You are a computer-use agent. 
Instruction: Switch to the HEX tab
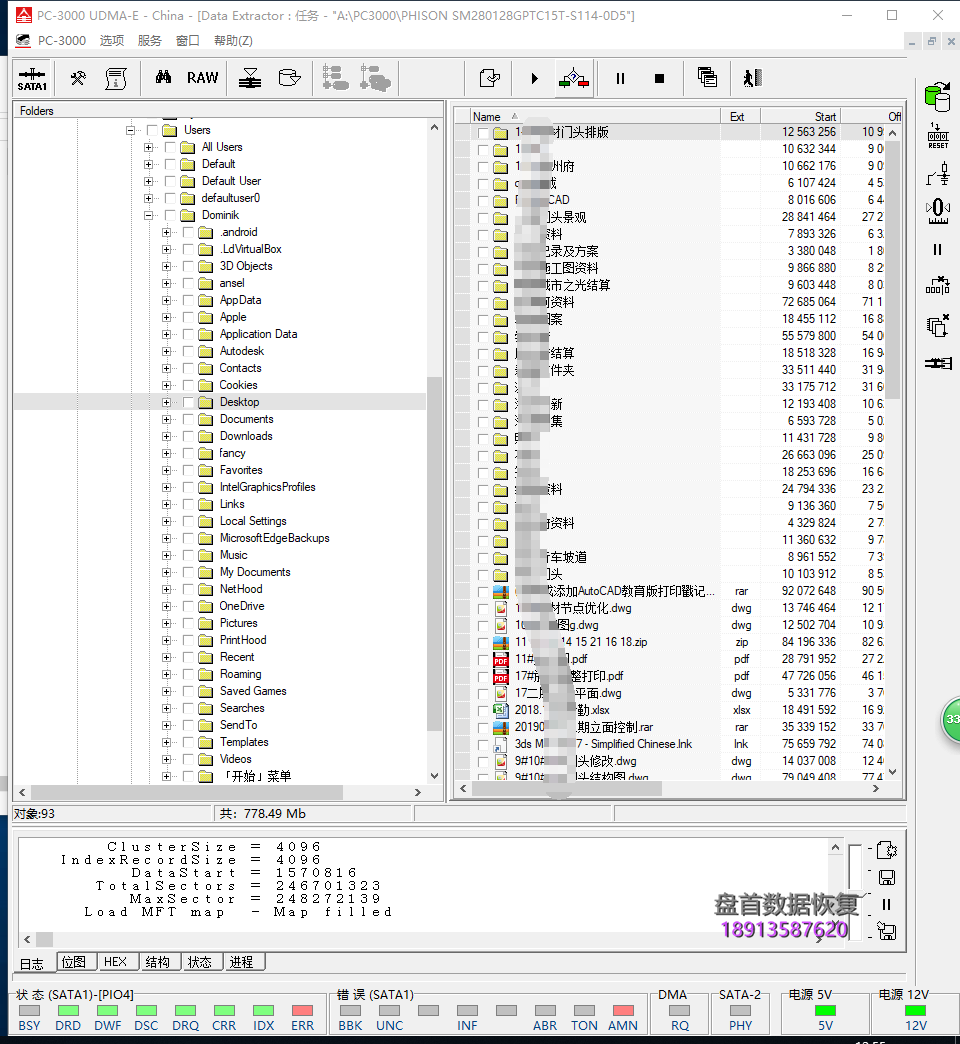pyautogui.click(x=115, y=962)
